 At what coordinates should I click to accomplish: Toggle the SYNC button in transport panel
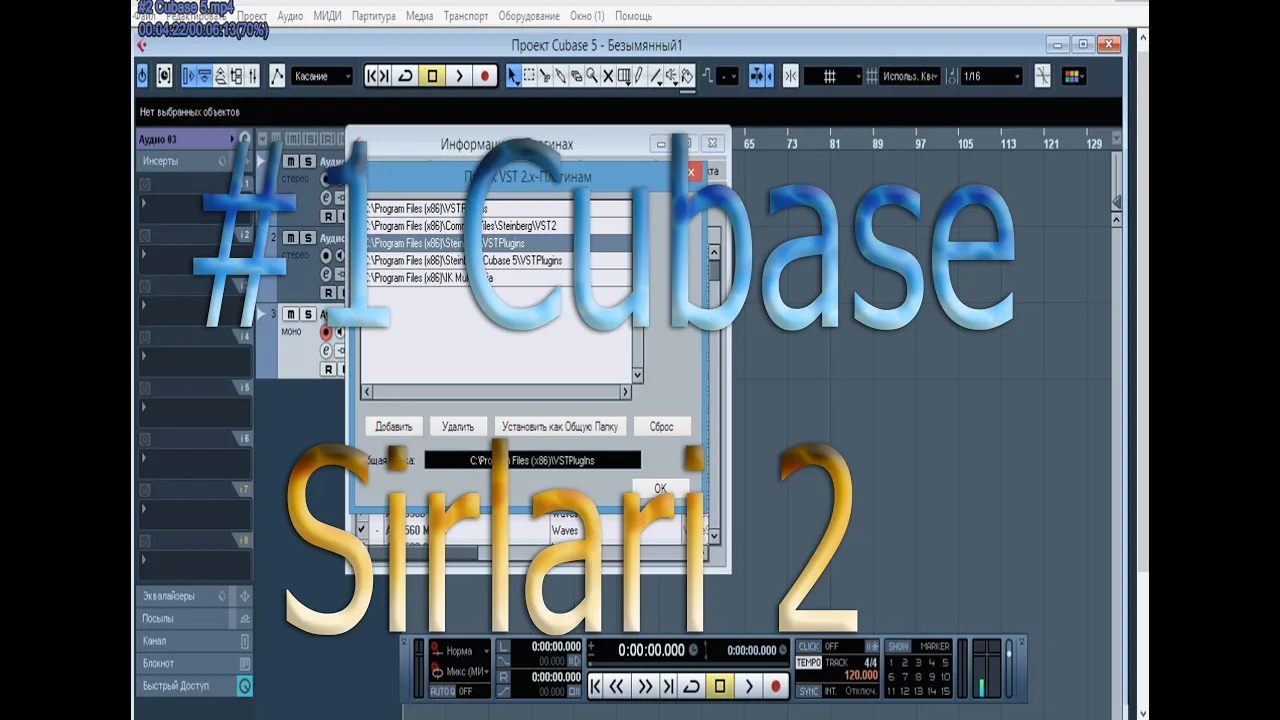point(808,691)
